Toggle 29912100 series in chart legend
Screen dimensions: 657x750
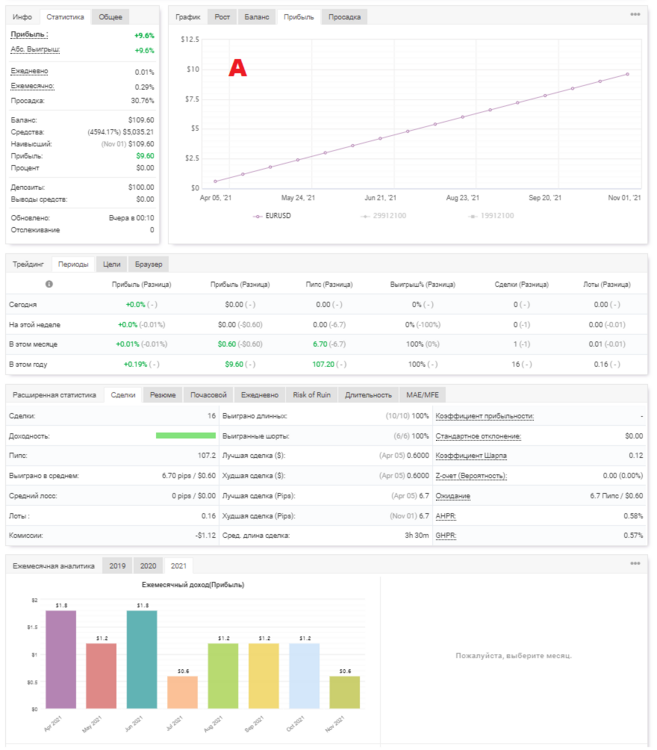pos(383,216)
